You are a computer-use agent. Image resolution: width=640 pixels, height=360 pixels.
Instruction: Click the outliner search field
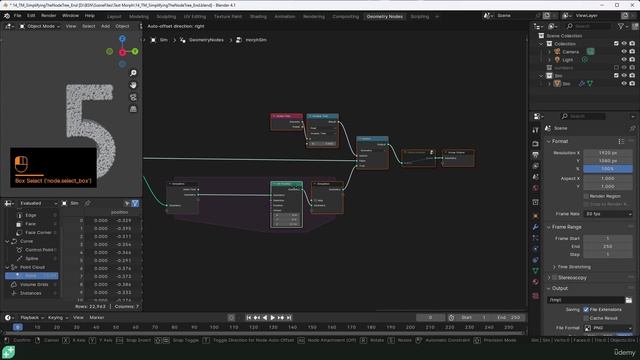tap(588, 26)
